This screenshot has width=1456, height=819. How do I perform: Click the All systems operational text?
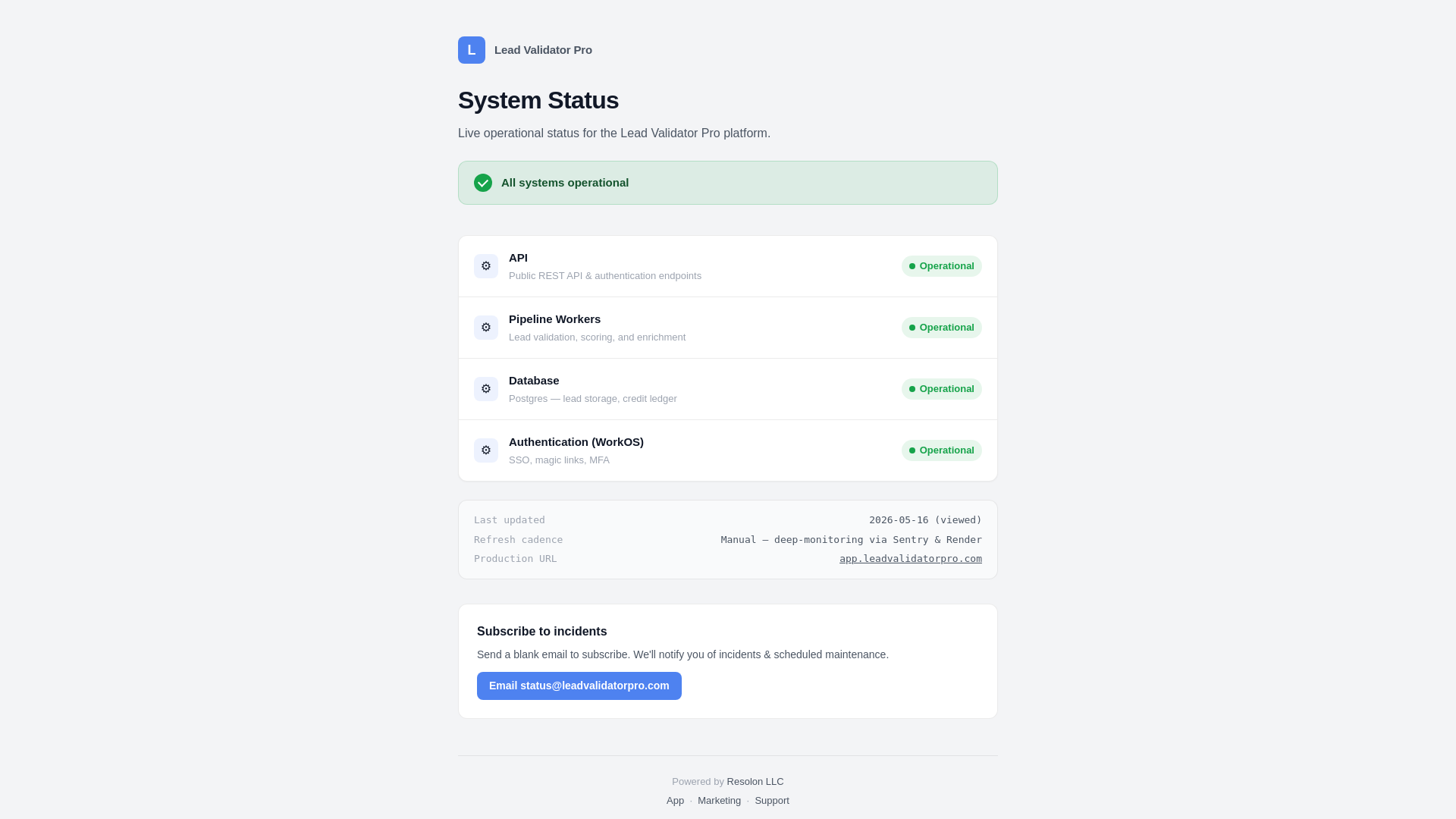565,183
